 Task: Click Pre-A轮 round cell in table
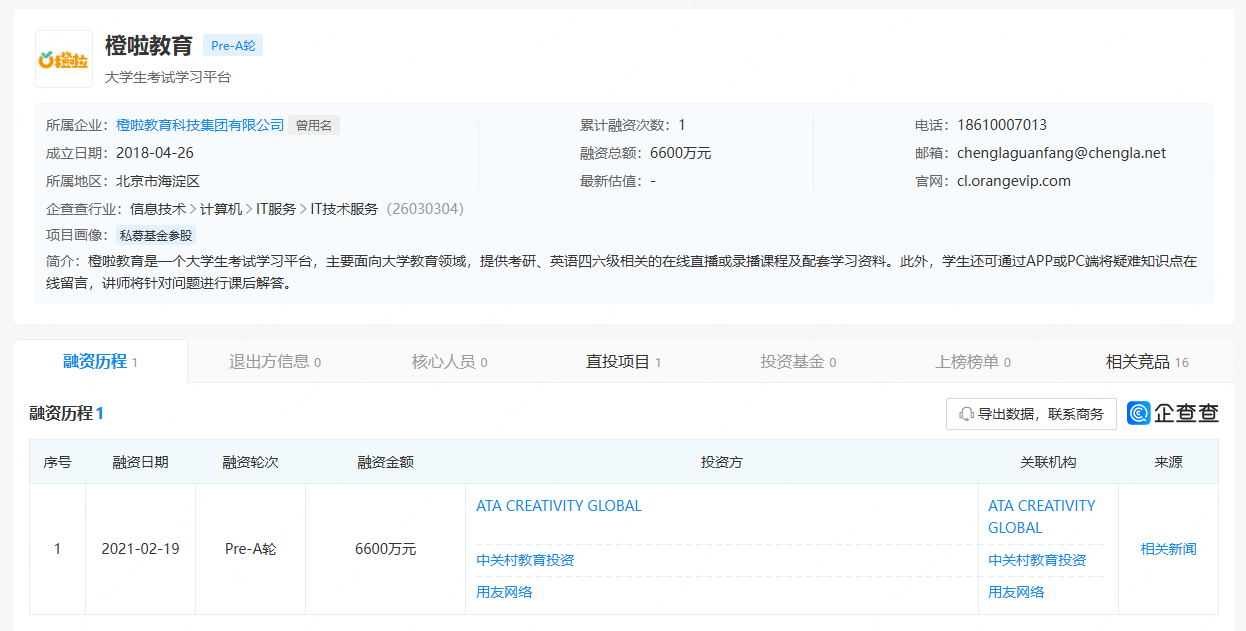click(x=250, y=549)
